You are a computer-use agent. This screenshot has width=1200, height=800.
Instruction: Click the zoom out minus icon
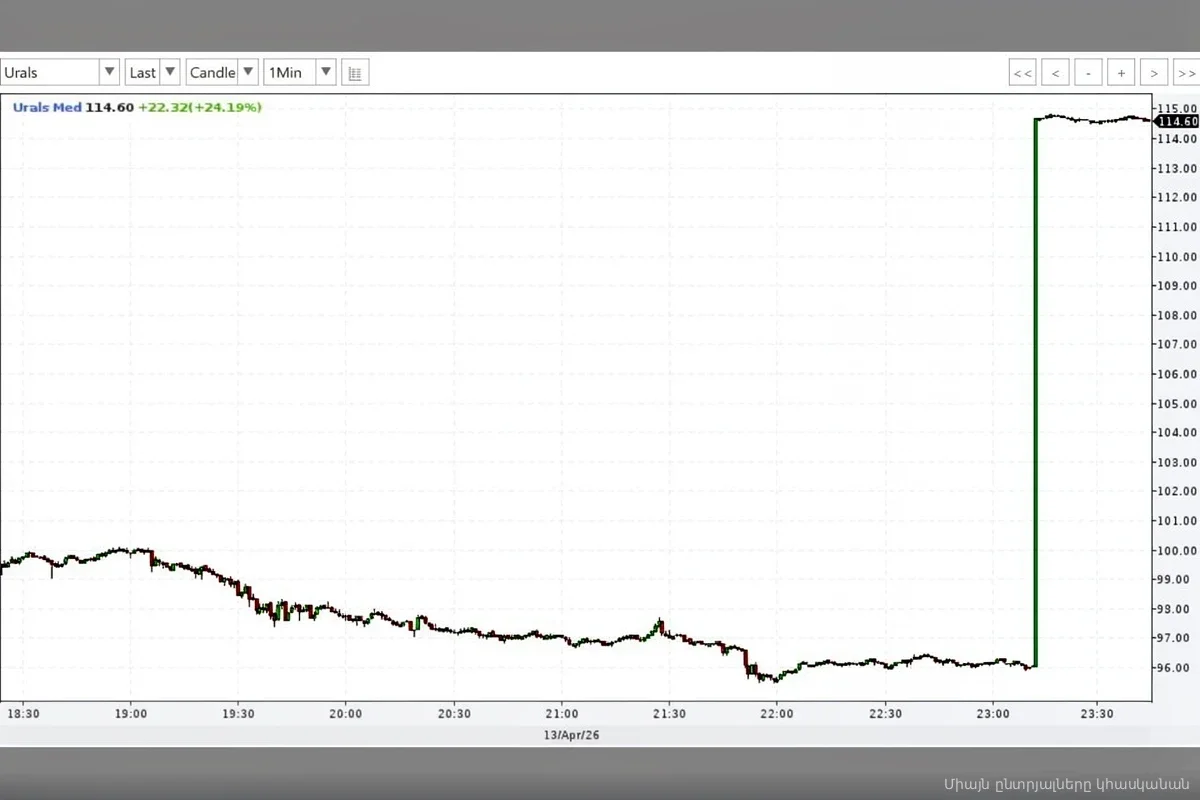1088,72
